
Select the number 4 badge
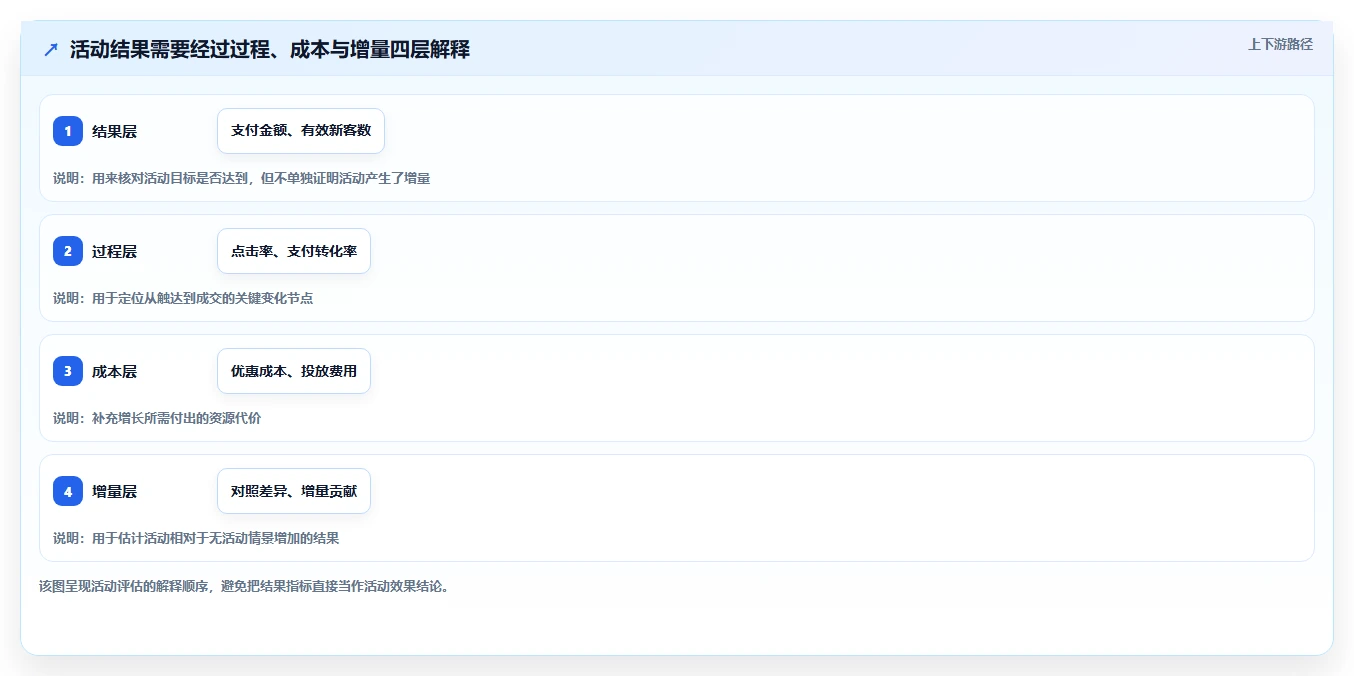tap(68, 491)
